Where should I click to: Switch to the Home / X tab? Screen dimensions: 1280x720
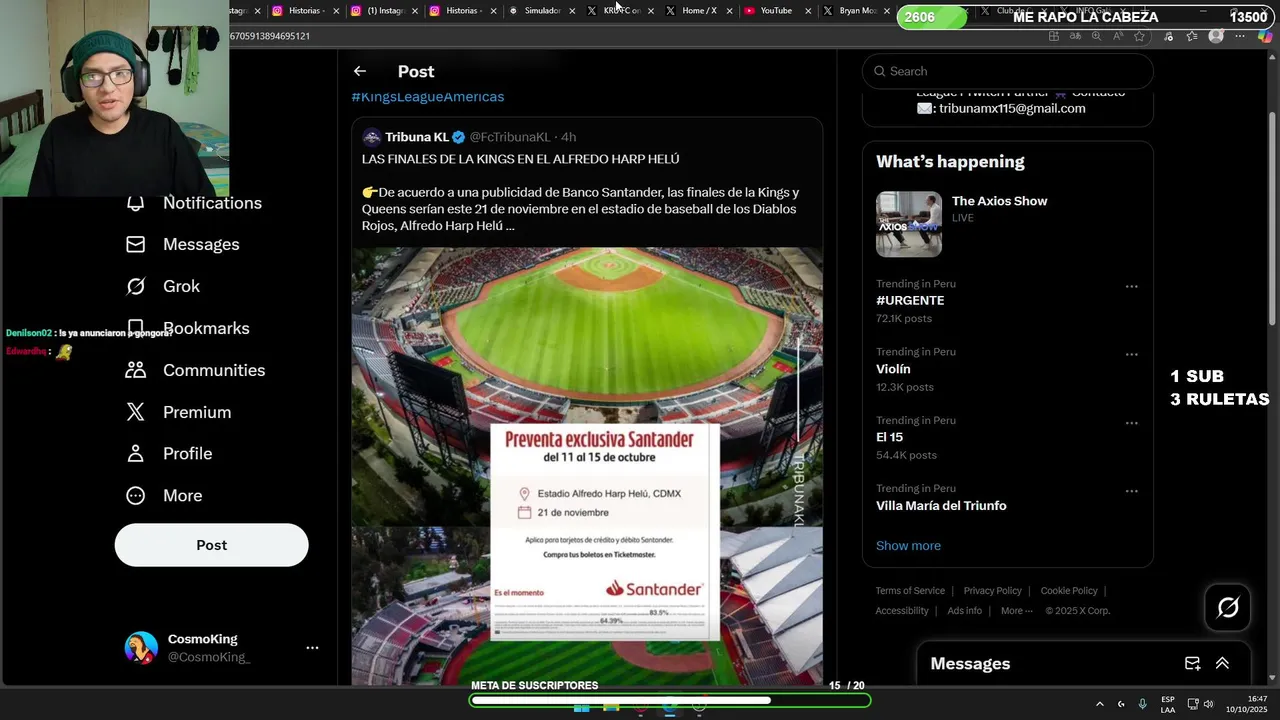(699, 11)
